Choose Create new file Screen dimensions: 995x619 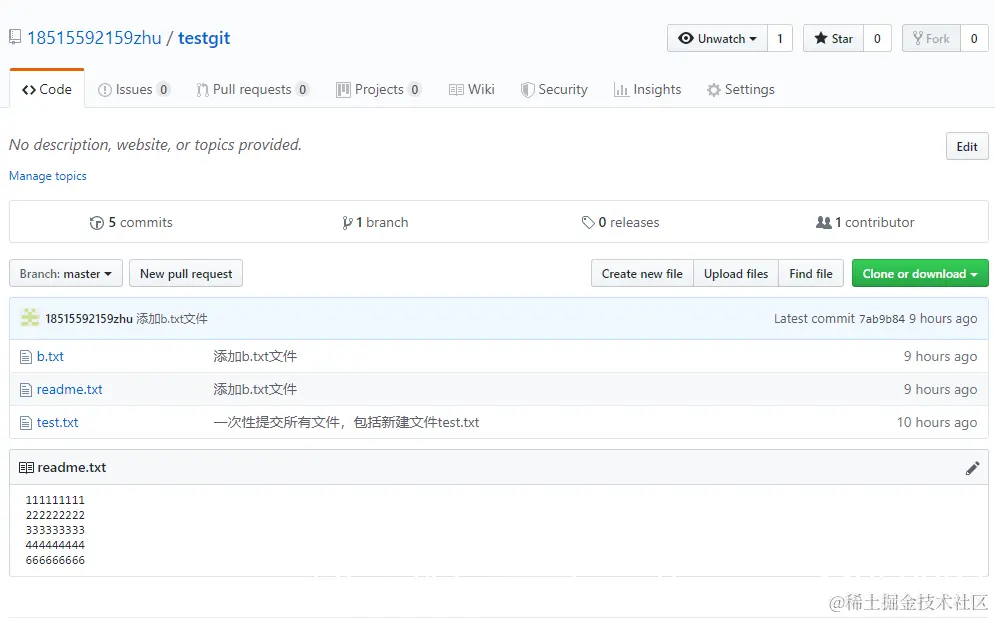[x=642, y=274]
